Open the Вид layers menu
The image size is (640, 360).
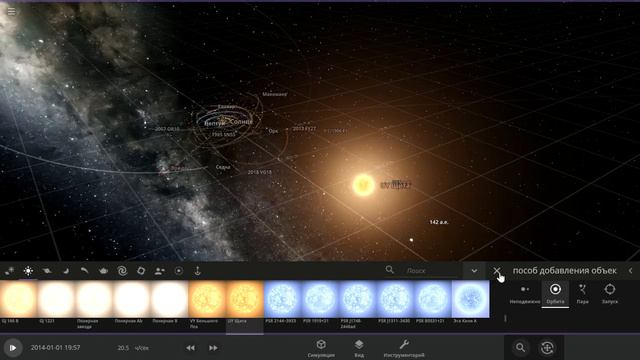(x=359, y=348)
